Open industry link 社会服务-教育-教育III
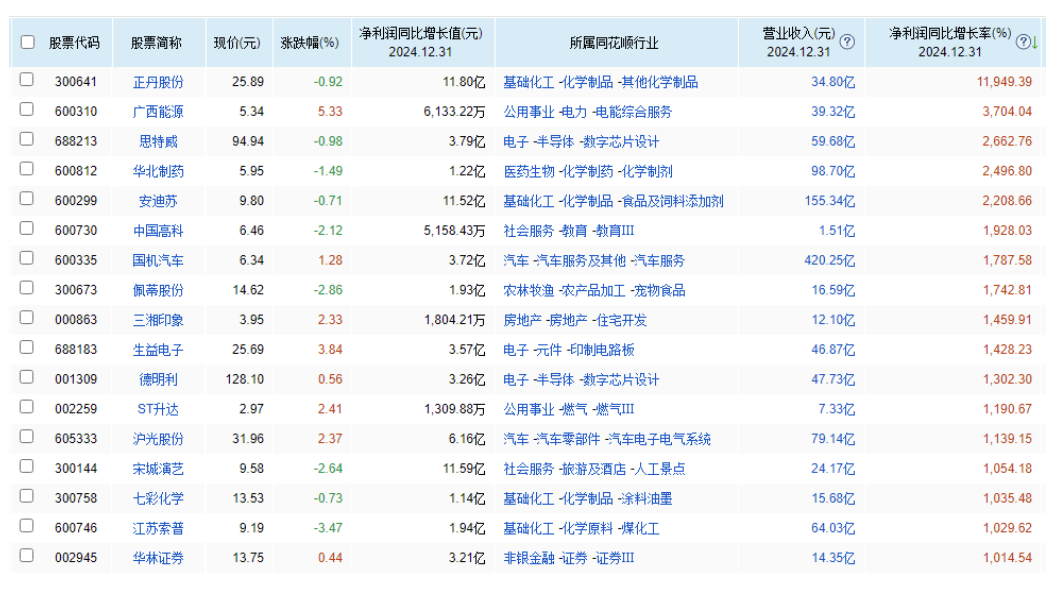Image resolution: width=1062 pixels, height=594 pixels. click(569, 231)
